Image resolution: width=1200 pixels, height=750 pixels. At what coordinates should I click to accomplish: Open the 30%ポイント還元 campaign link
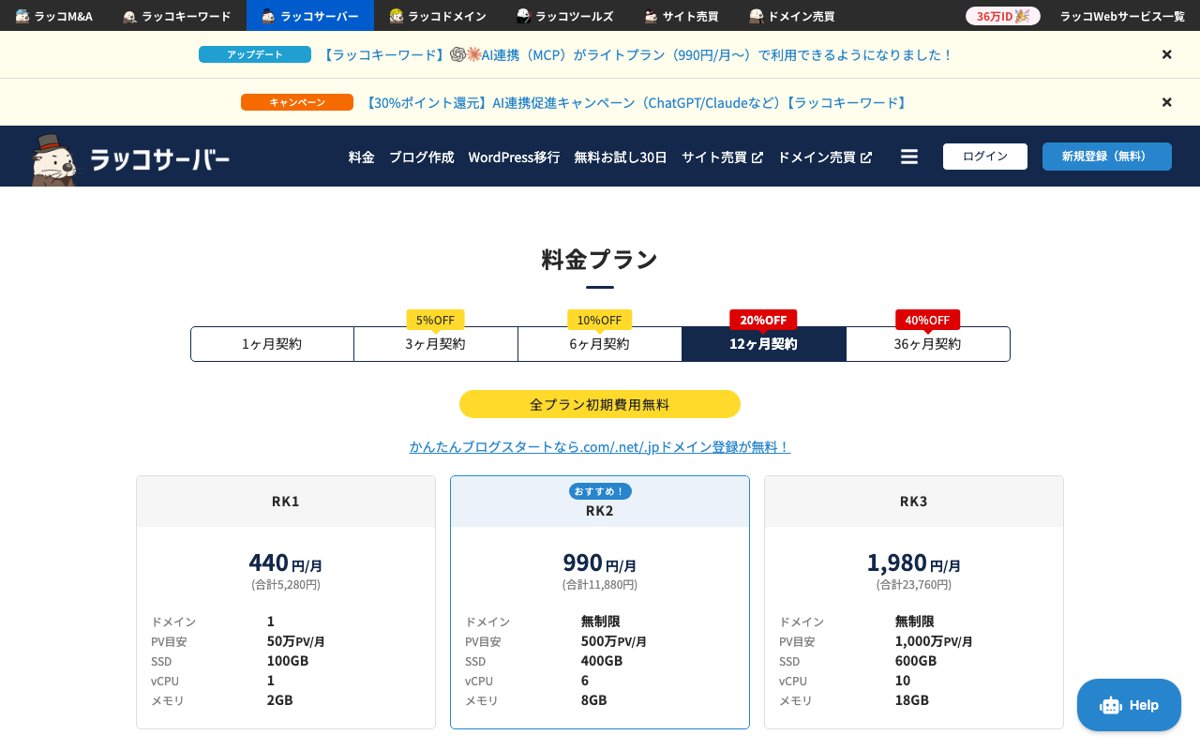(x=635, y=103)
